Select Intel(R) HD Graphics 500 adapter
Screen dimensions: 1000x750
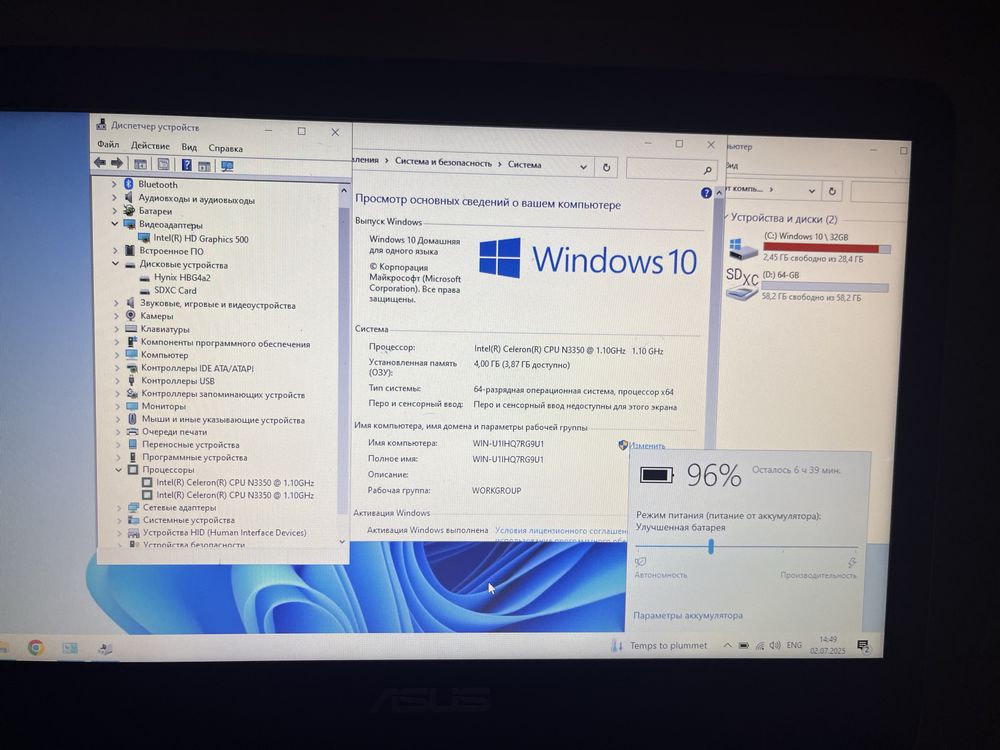201,239
